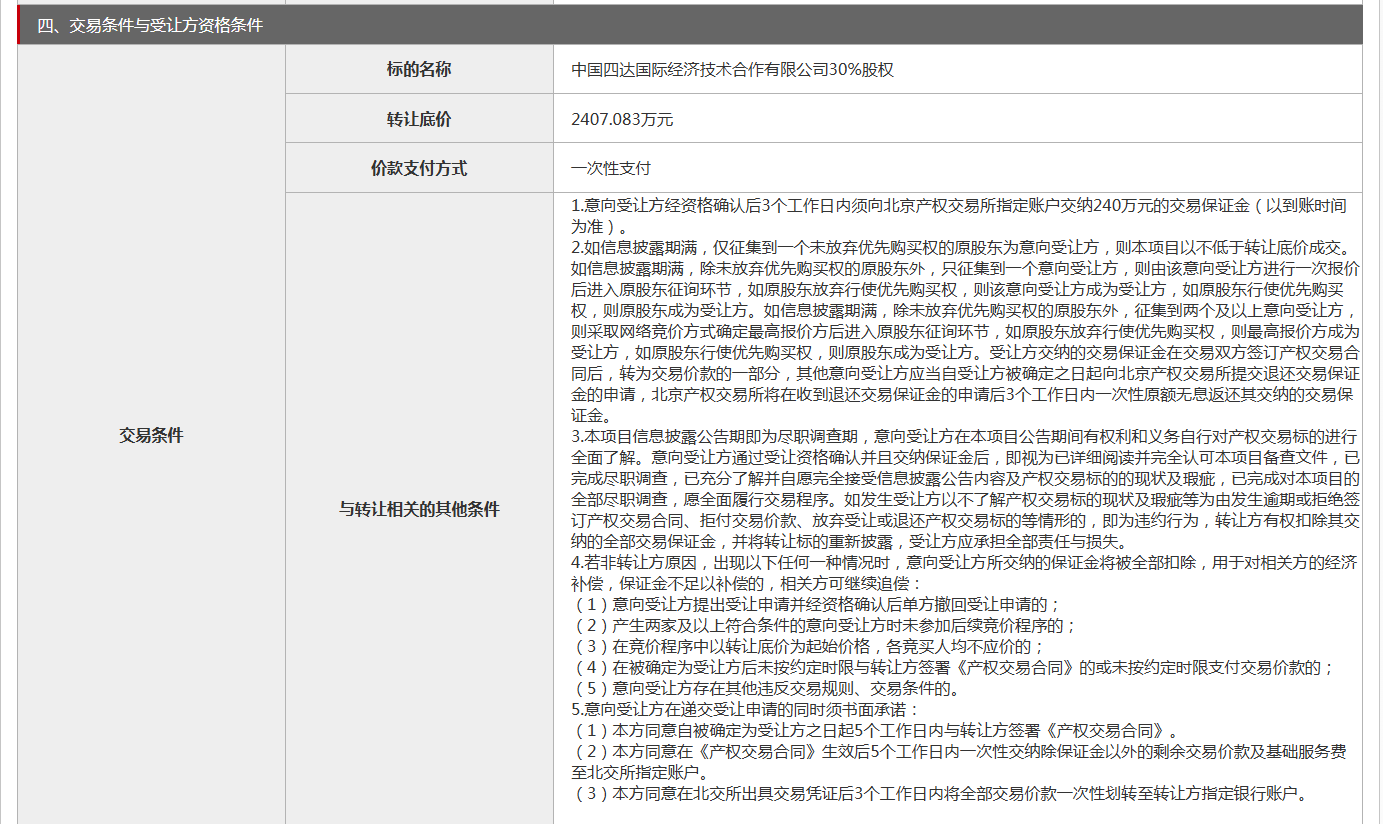This screenshot has height=824, width=1383.
Task: Click clause 3 starting 本项目信息披露公告期
Action: tap(965, 489)
